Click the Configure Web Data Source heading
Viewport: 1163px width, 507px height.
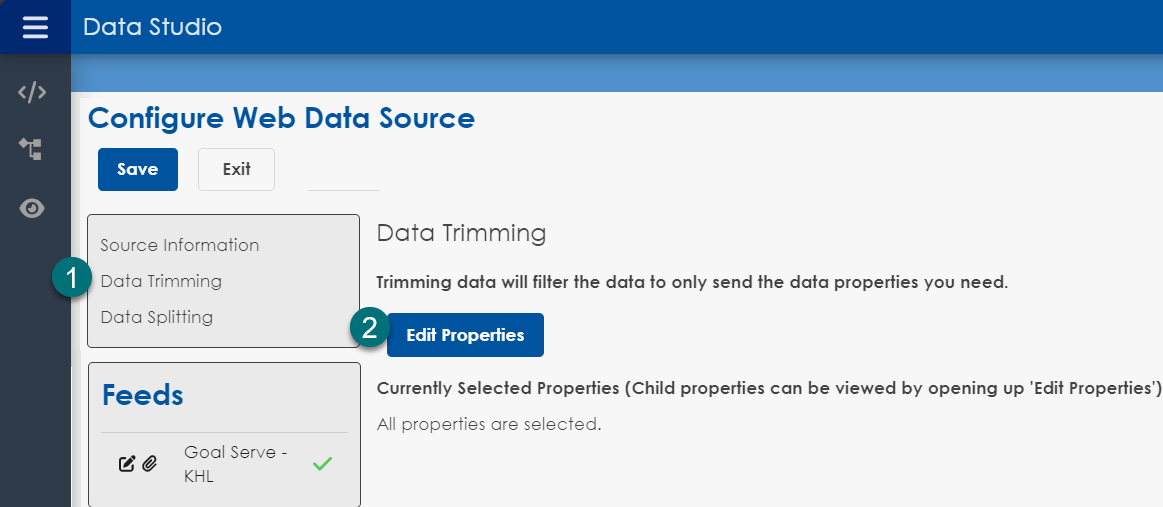coord(281,118)
